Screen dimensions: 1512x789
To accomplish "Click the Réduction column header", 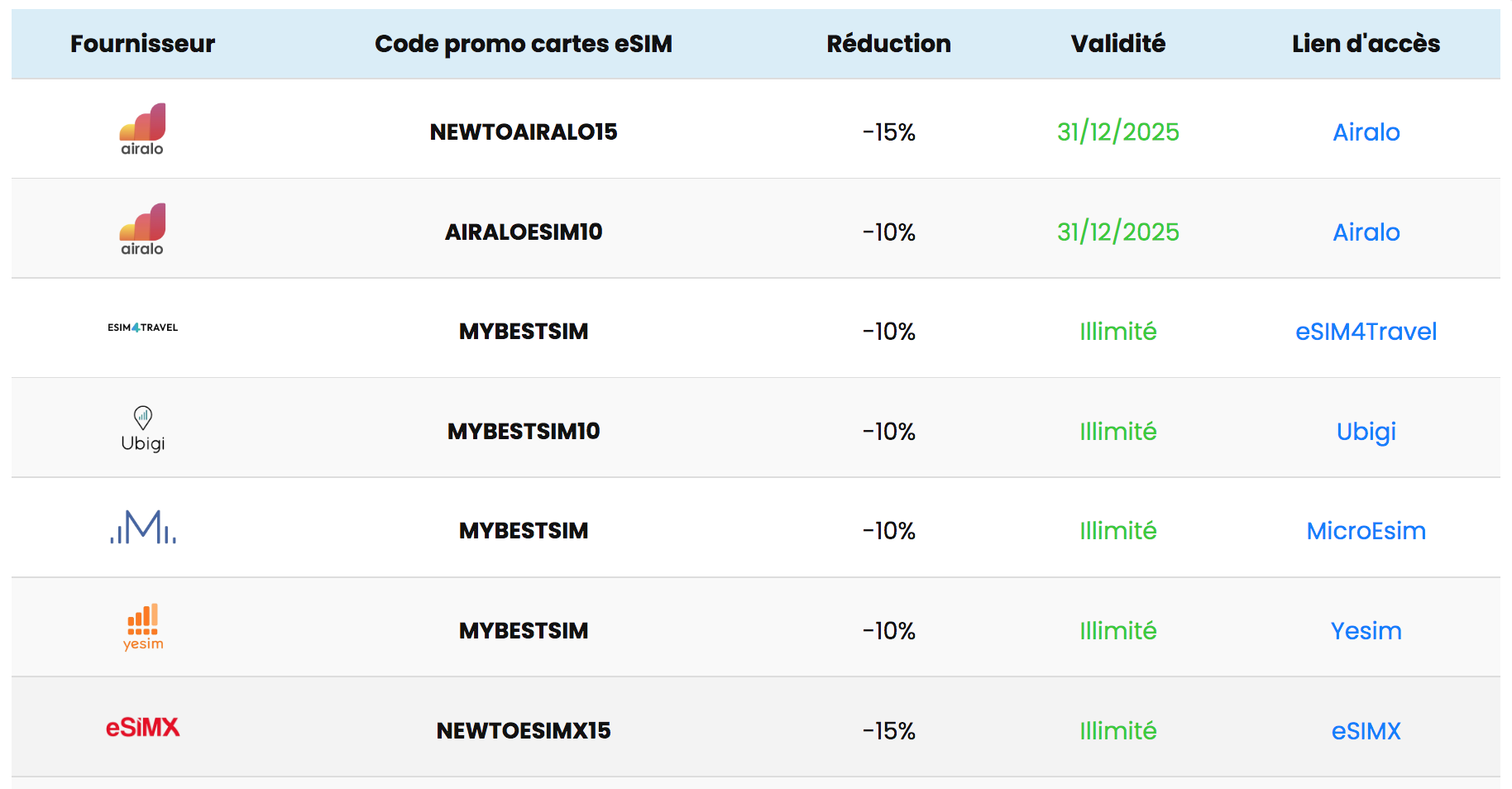I will click(888, 44).
